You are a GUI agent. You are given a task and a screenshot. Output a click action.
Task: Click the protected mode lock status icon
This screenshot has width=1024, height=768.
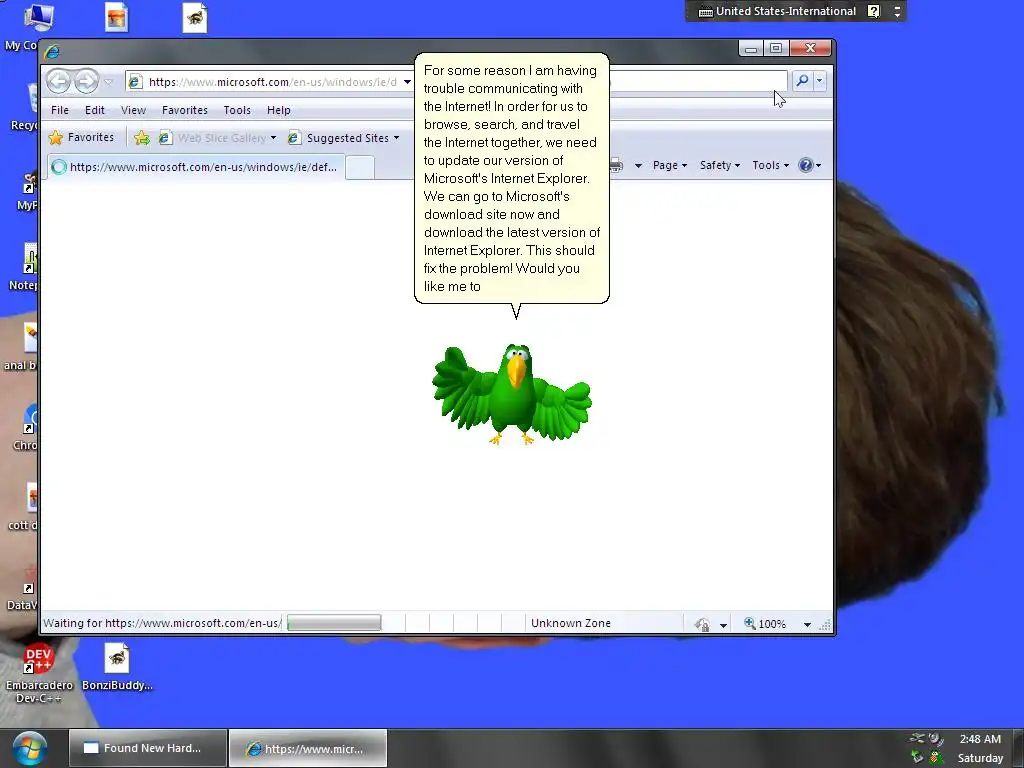coord(703,624)
